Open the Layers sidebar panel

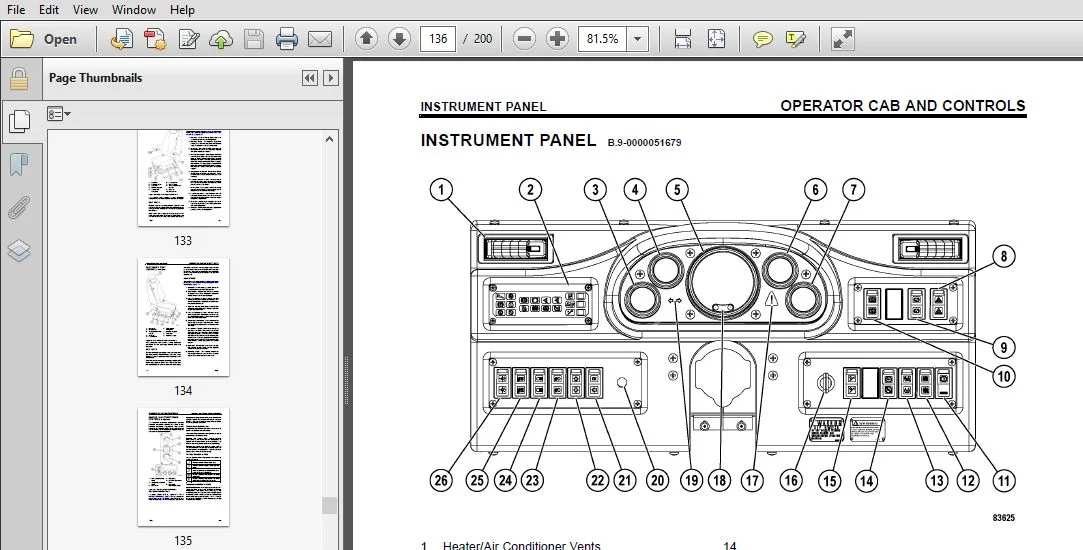click(x=19, y=250)
